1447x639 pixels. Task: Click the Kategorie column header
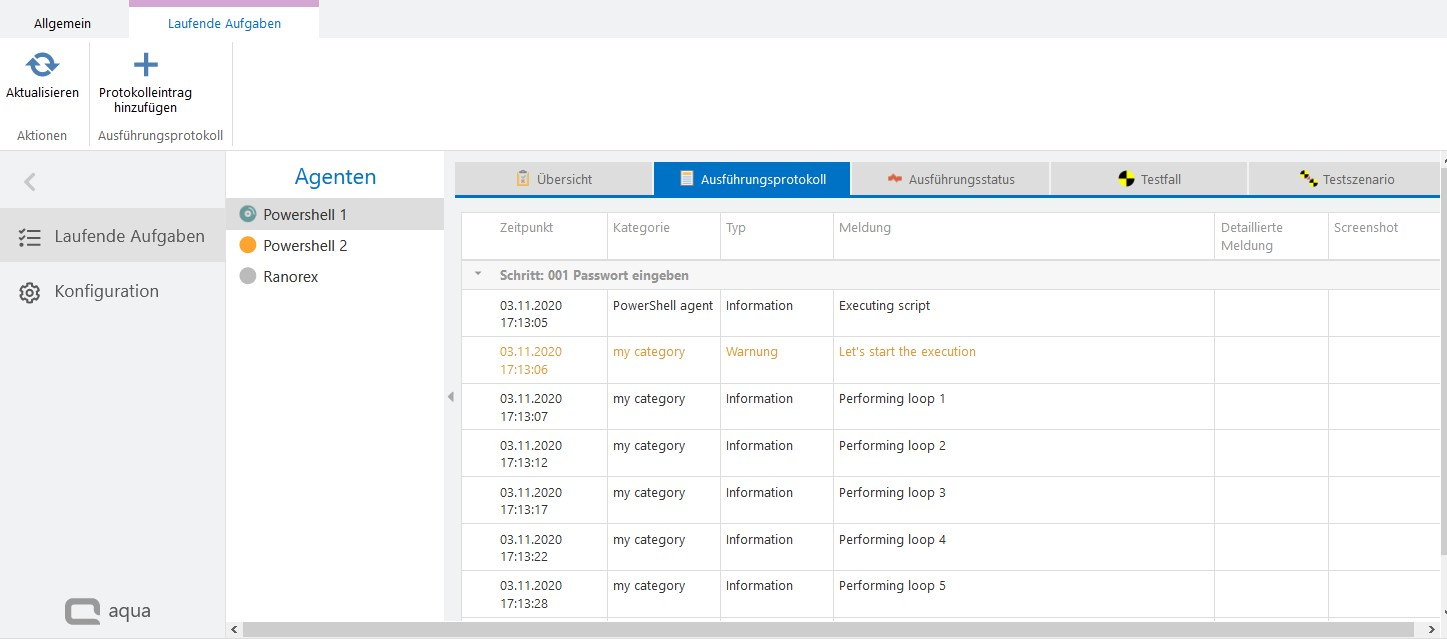(641, 228)
